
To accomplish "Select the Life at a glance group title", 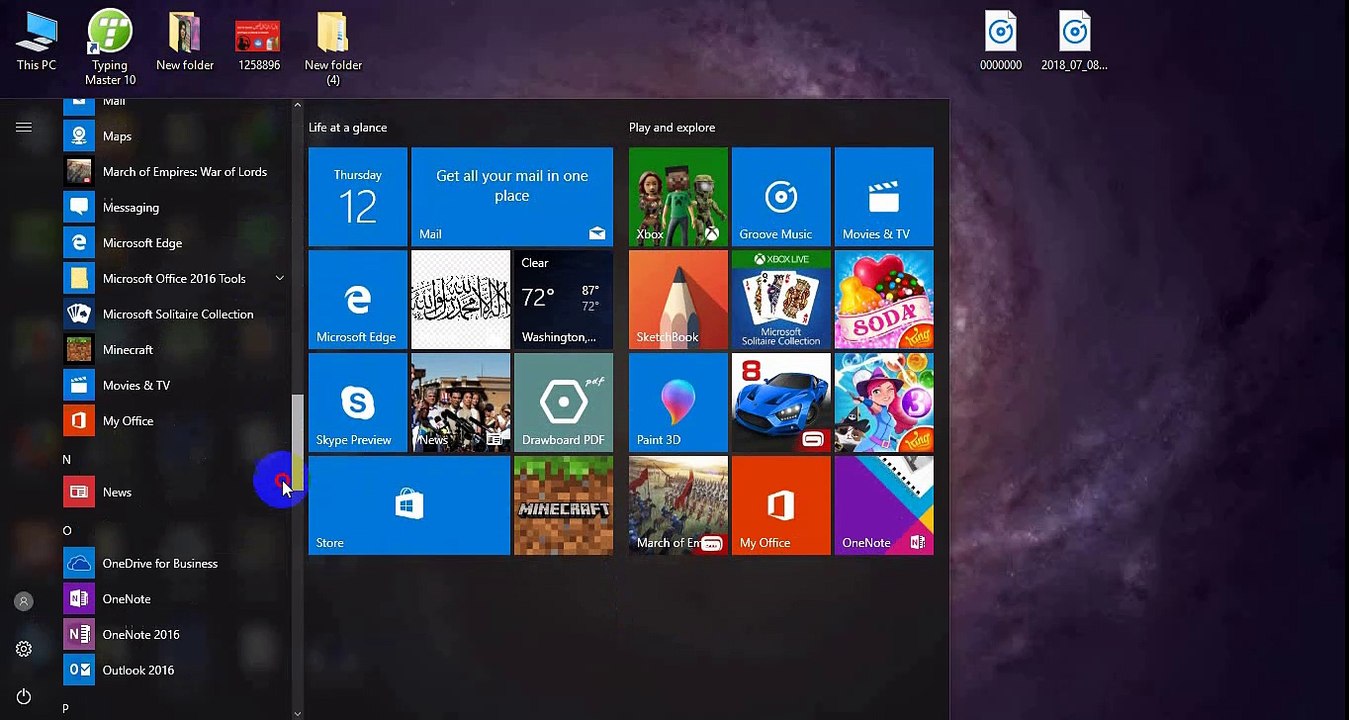I will 348,128.
